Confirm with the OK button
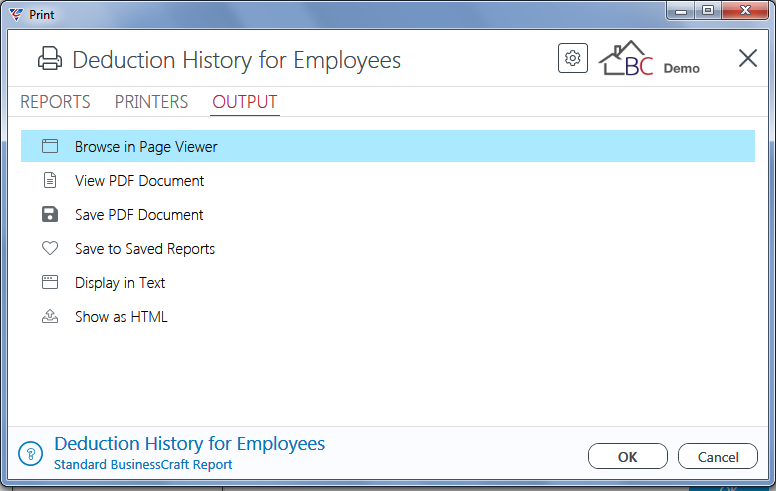776x491 pixels. (628, 456)
